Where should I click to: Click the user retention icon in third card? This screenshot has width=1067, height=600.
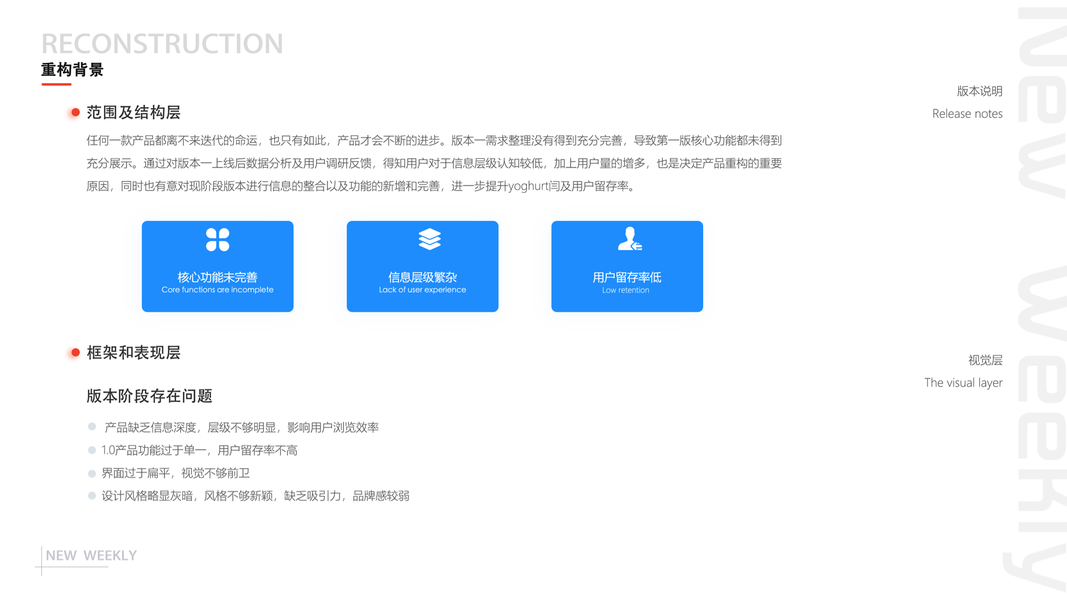click(x=629, y=239)
